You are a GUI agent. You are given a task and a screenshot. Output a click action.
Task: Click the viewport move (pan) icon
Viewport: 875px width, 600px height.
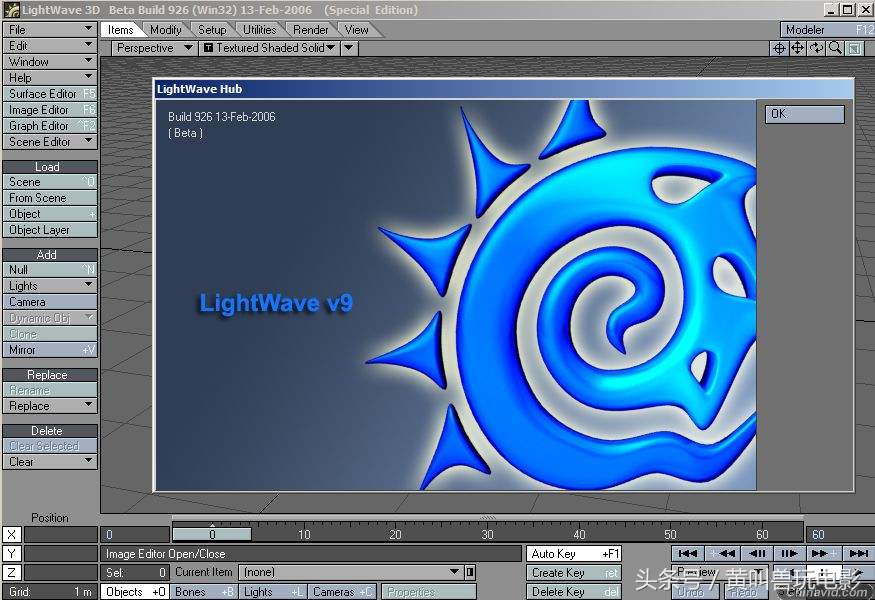tap(797, 49)
